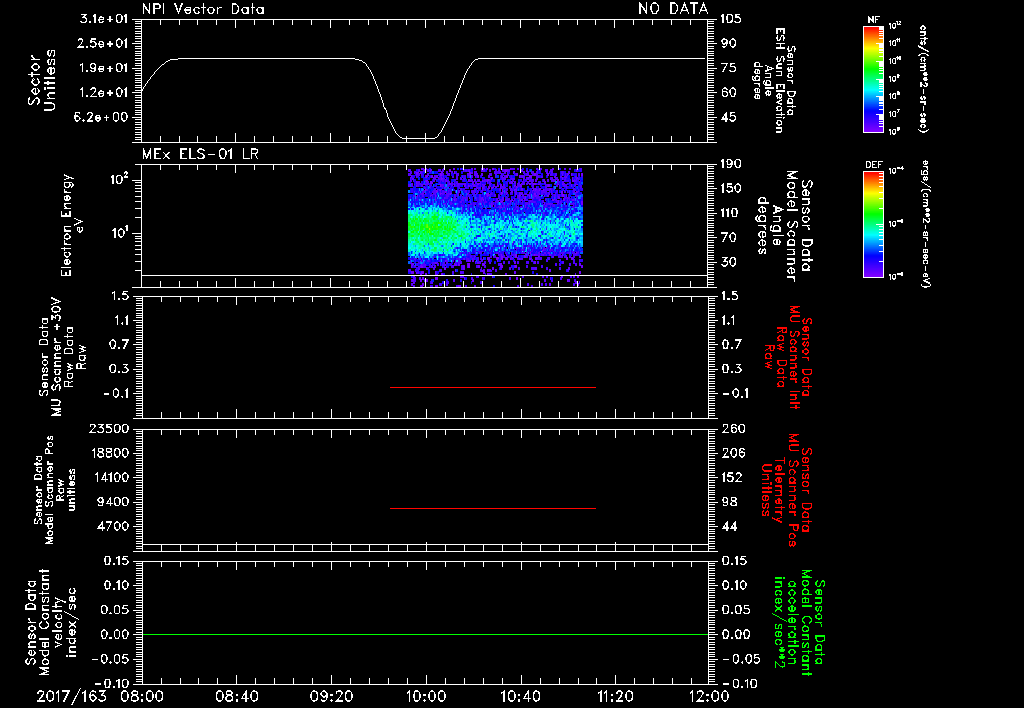1024x708 pixels.
Task: Click the electron energy spectrogram data block
Action: (495, 227)
